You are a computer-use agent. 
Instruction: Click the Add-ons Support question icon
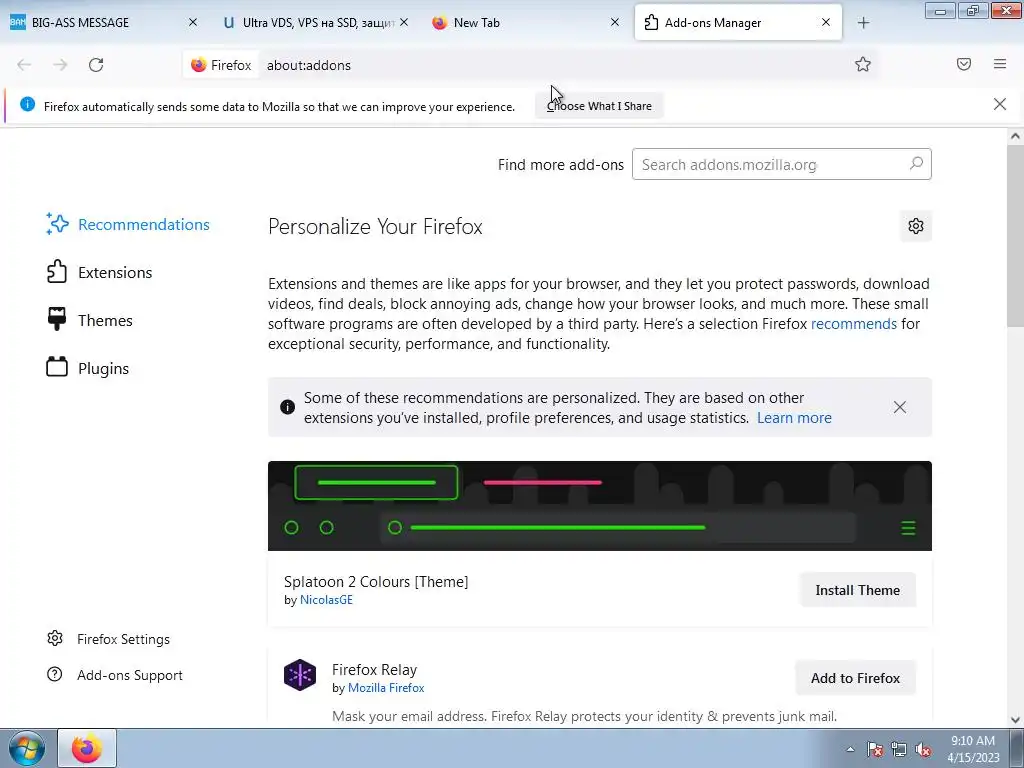point(55,674)
